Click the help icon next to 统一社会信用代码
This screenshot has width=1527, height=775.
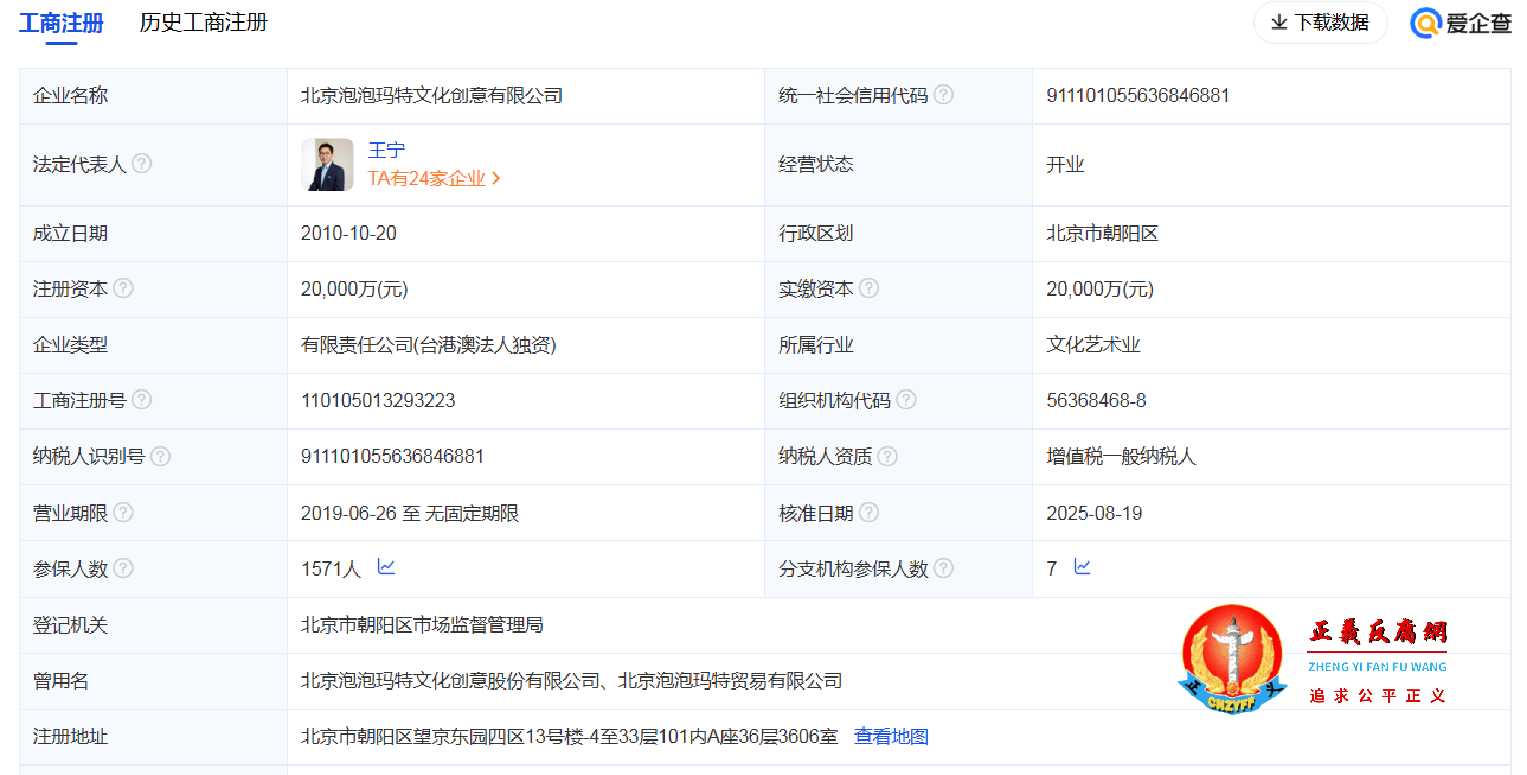coord(944,95)
